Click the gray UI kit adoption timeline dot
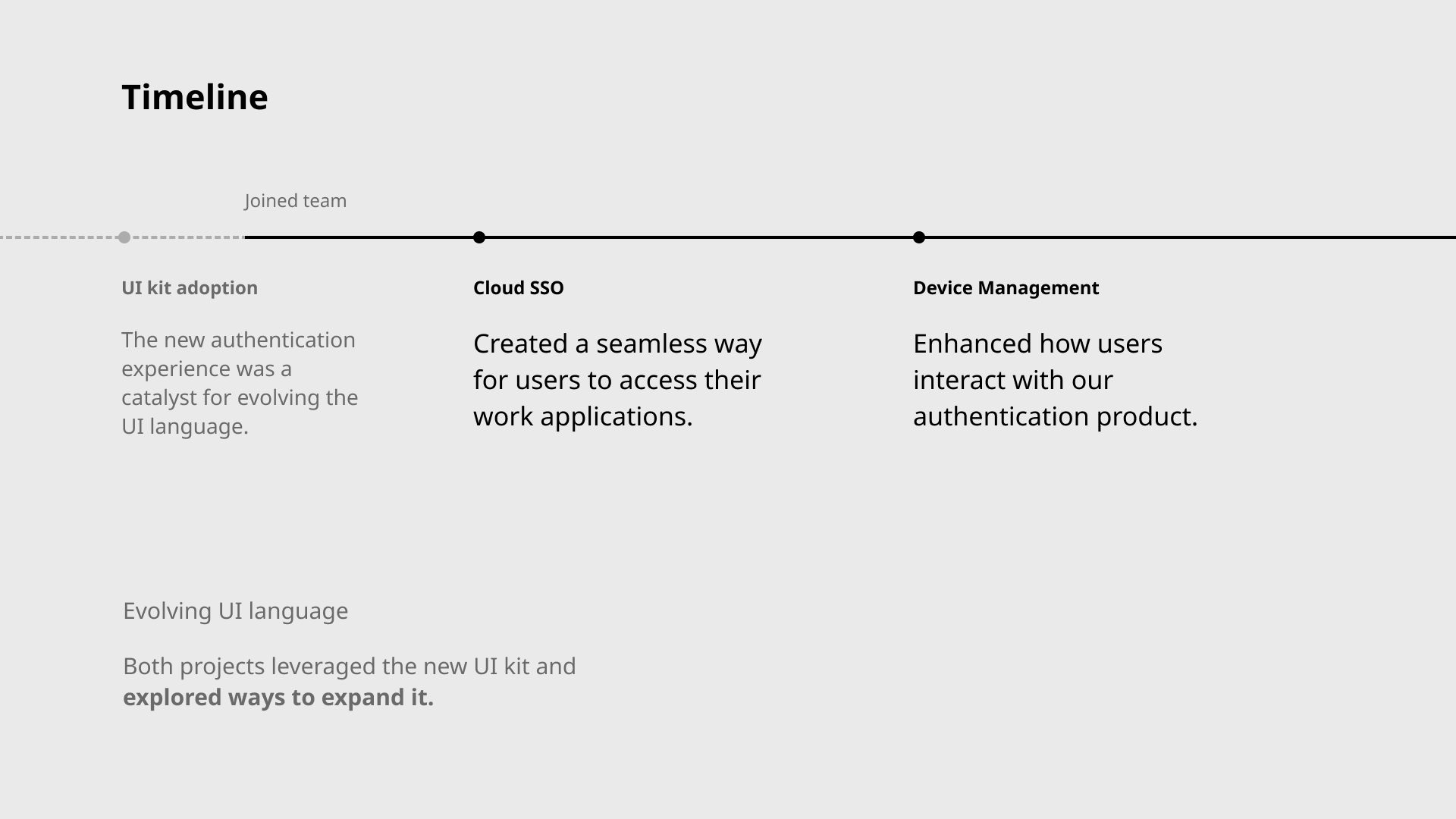Image resolution: width=1456 pixels, height=819 pixels. point(124,237)
